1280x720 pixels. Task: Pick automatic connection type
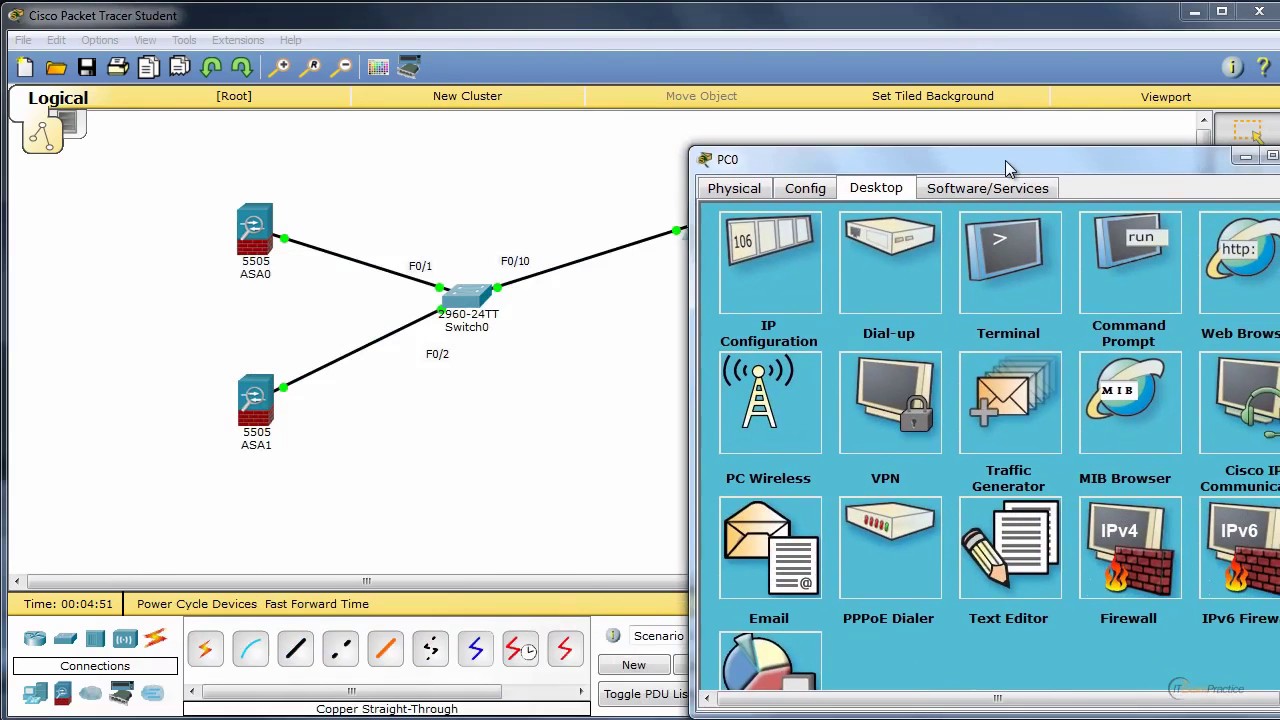[x=205, y=649]
